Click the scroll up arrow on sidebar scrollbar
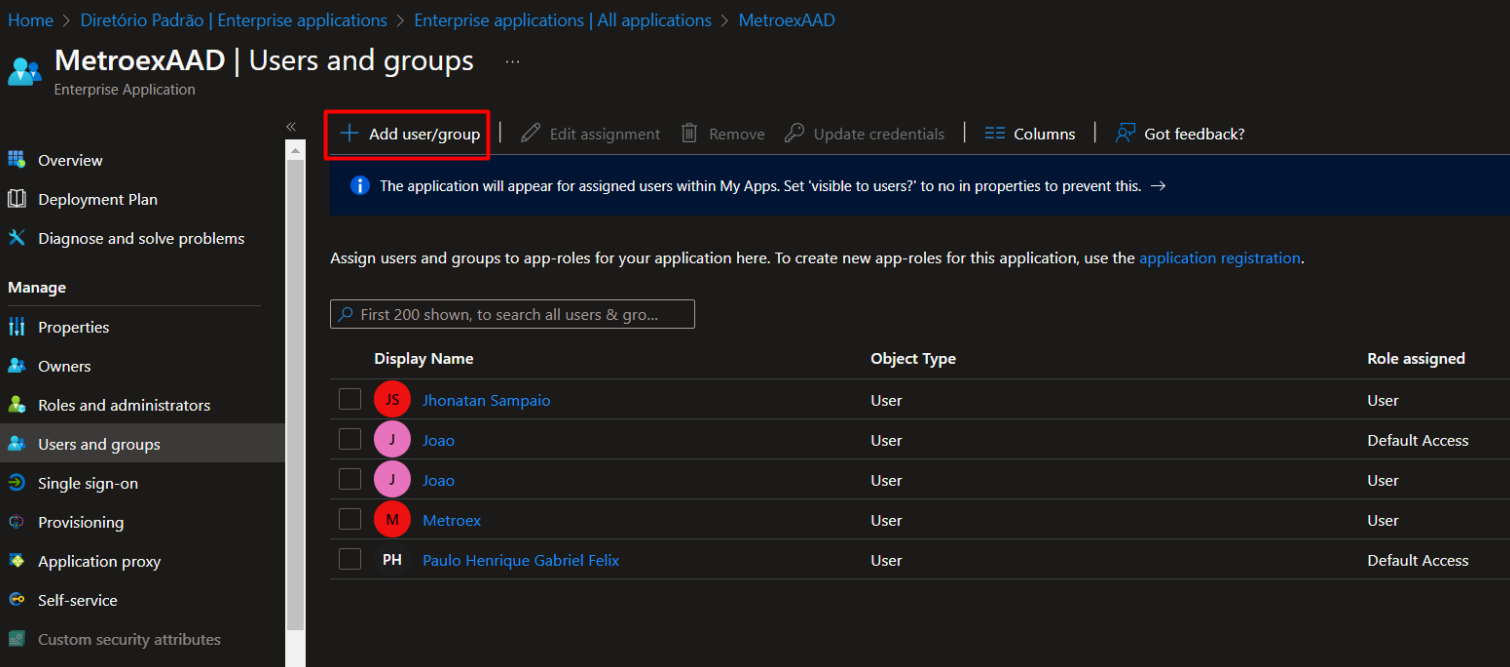This screenshot has height=667, width=1510. [x=295, y=150]
